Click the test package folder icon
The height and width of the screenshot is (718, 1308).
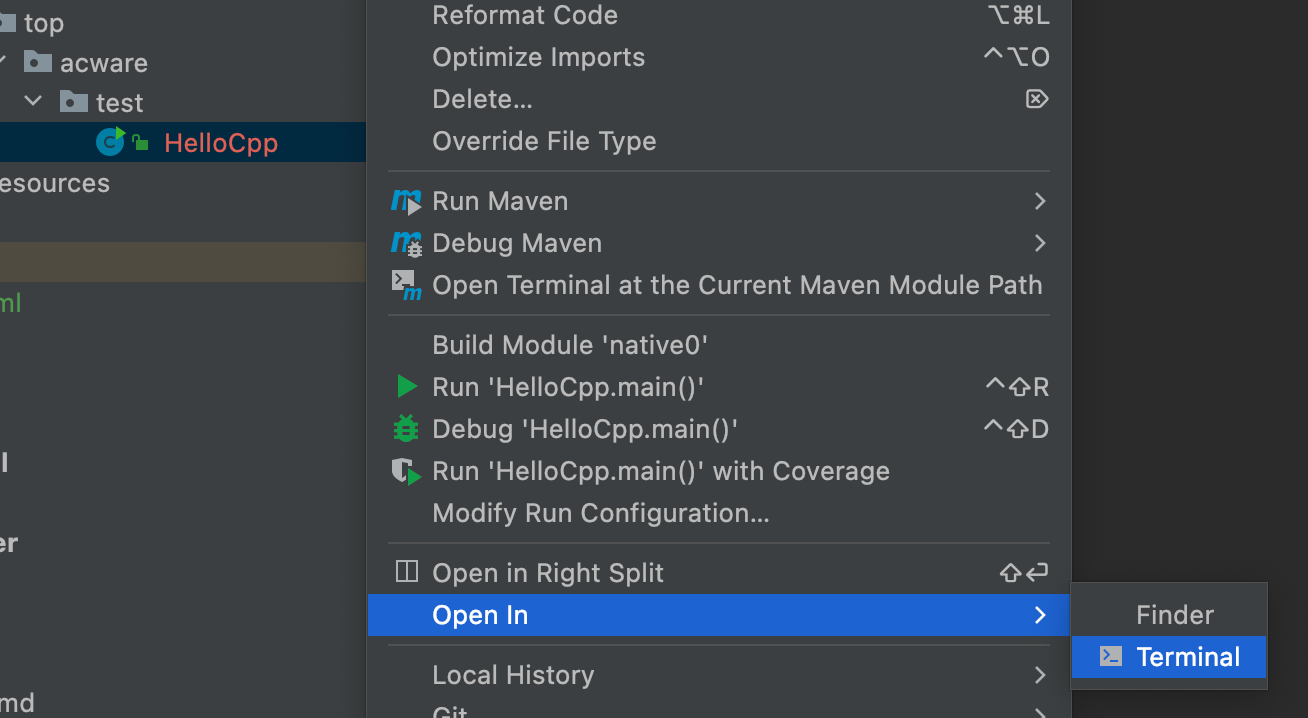pos(73,101)
